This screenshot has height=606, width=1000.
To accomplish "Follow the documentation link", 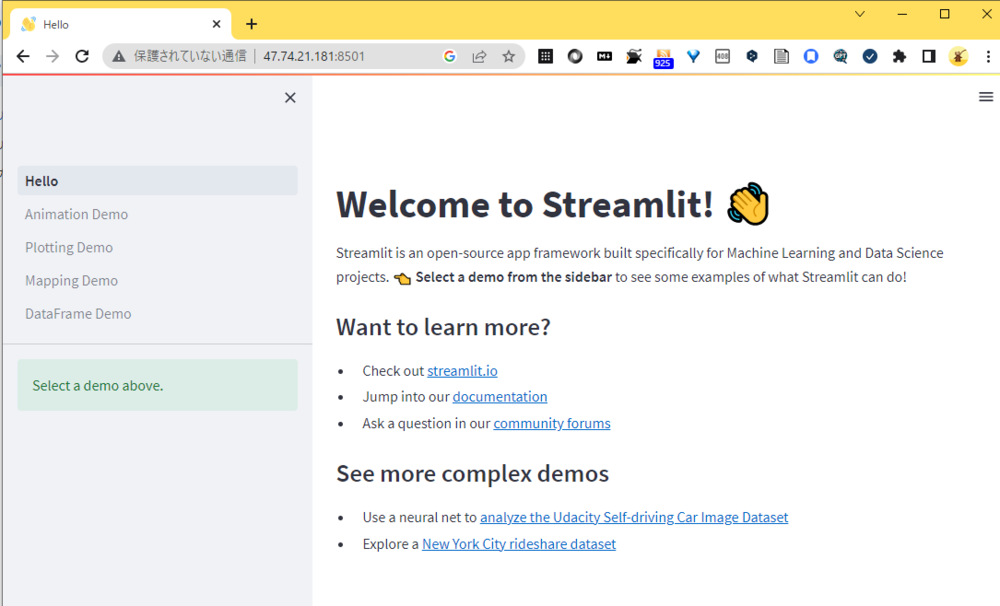I will point(500,396).
